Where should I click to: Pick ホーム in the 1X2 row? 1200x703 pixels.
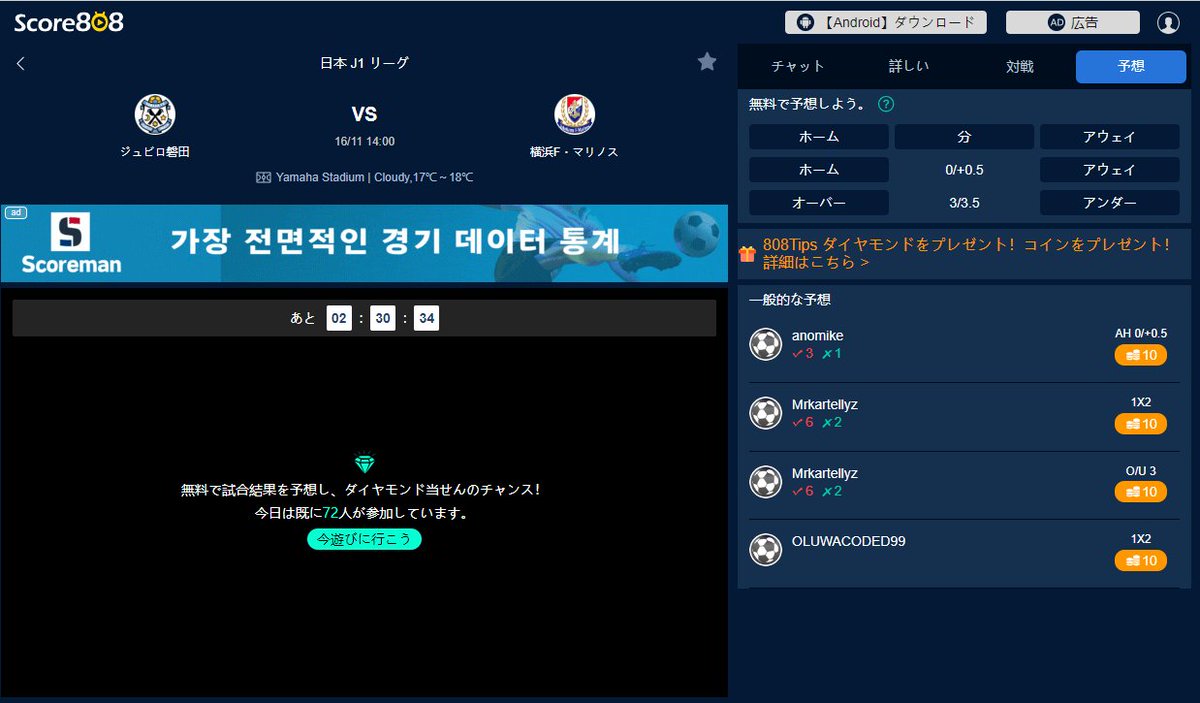tap(819, 137)
